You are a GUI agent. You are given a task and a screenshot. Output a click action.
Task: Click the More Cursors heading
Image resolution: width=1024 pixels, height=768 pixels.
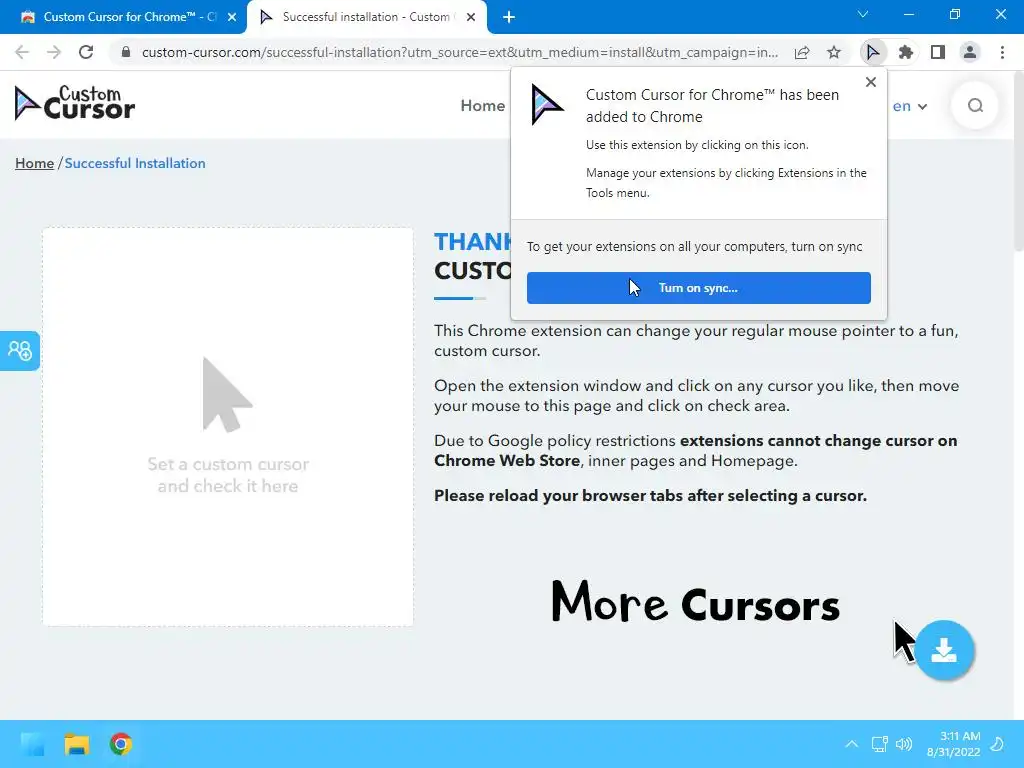[696, 603]
